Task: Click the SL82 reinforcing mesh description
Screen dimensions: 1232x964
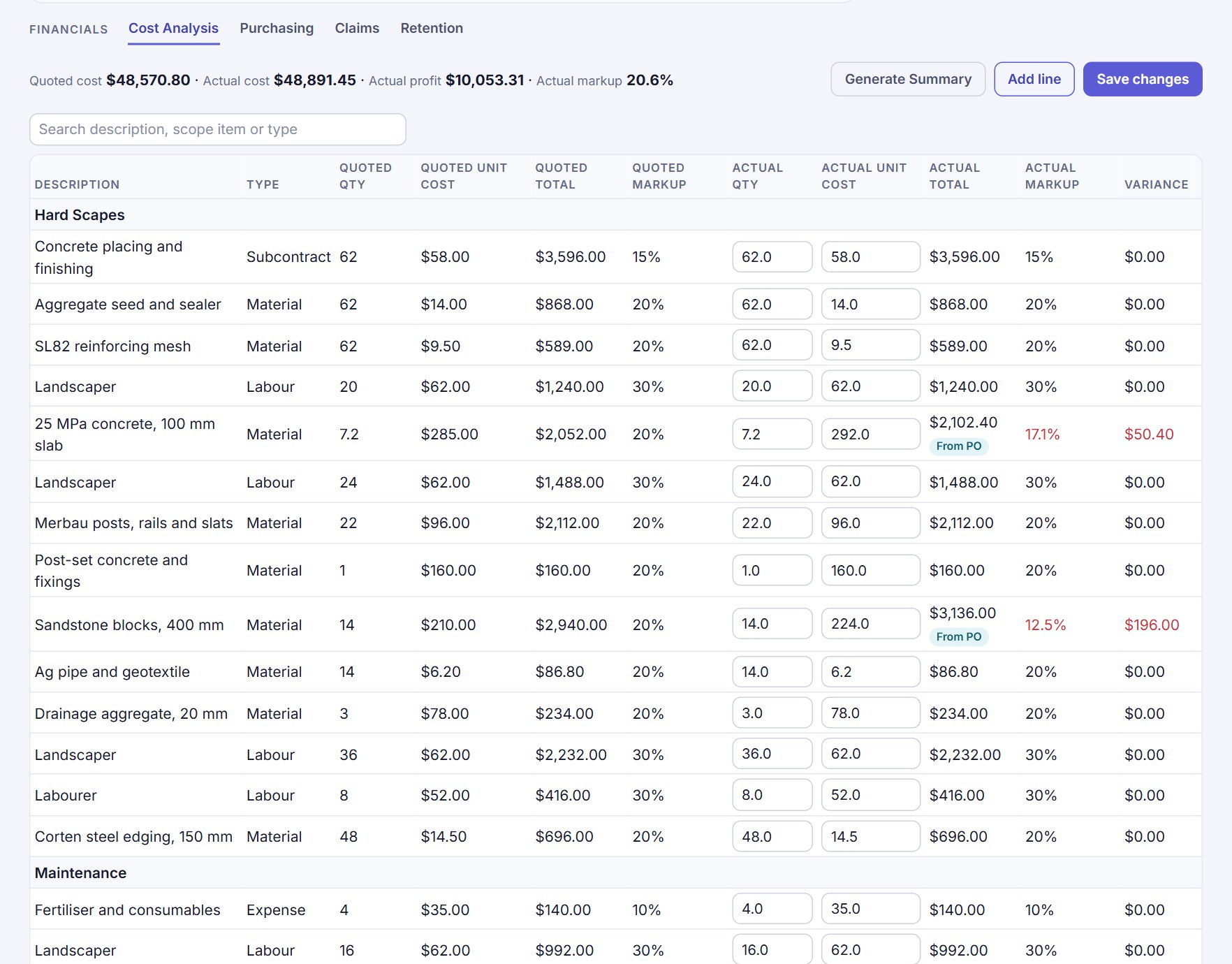Action: click(x=112, y=346)
